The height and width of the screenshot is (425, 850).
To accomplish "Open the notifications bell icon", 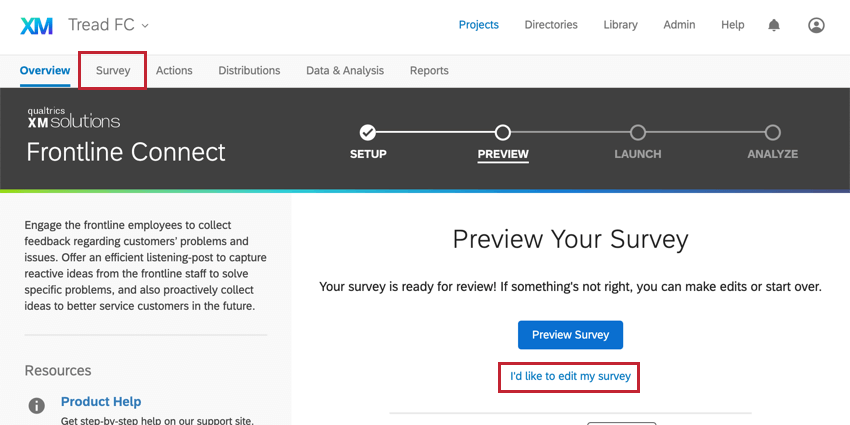I will click(774, 25).
